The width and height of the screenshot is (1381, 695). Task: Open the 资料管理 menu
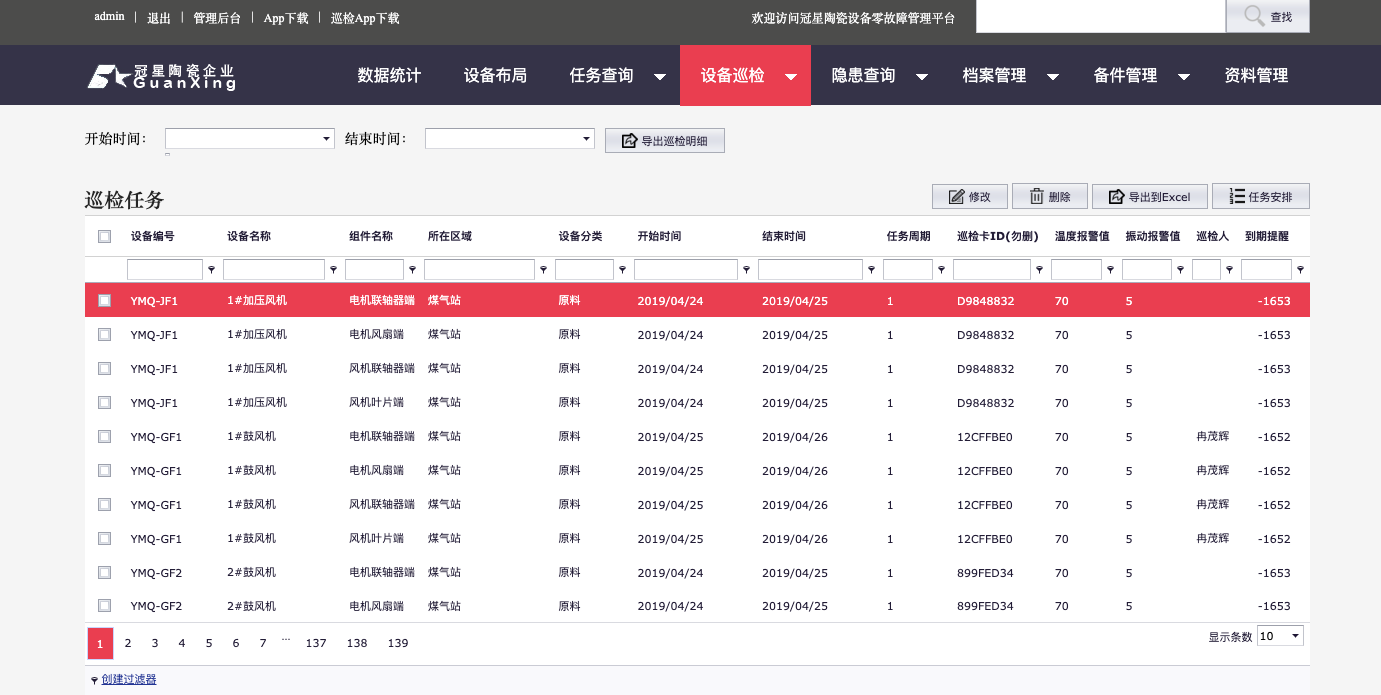coord(1256,76)
